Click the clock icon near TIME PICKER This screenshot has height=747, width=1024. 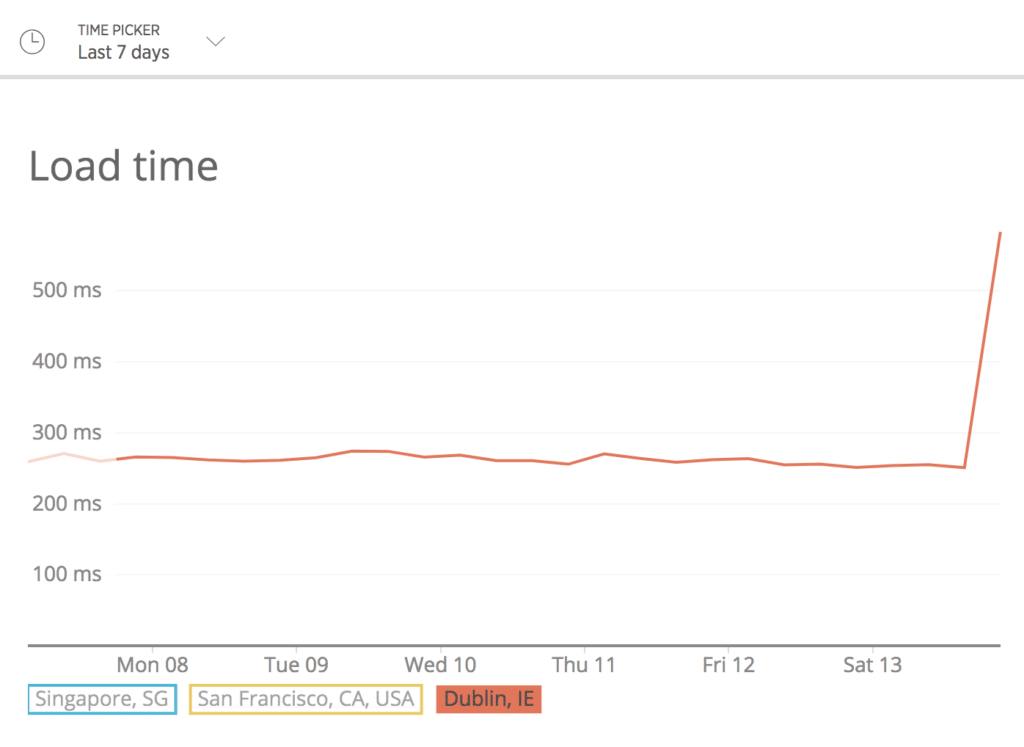click(31, 42)
